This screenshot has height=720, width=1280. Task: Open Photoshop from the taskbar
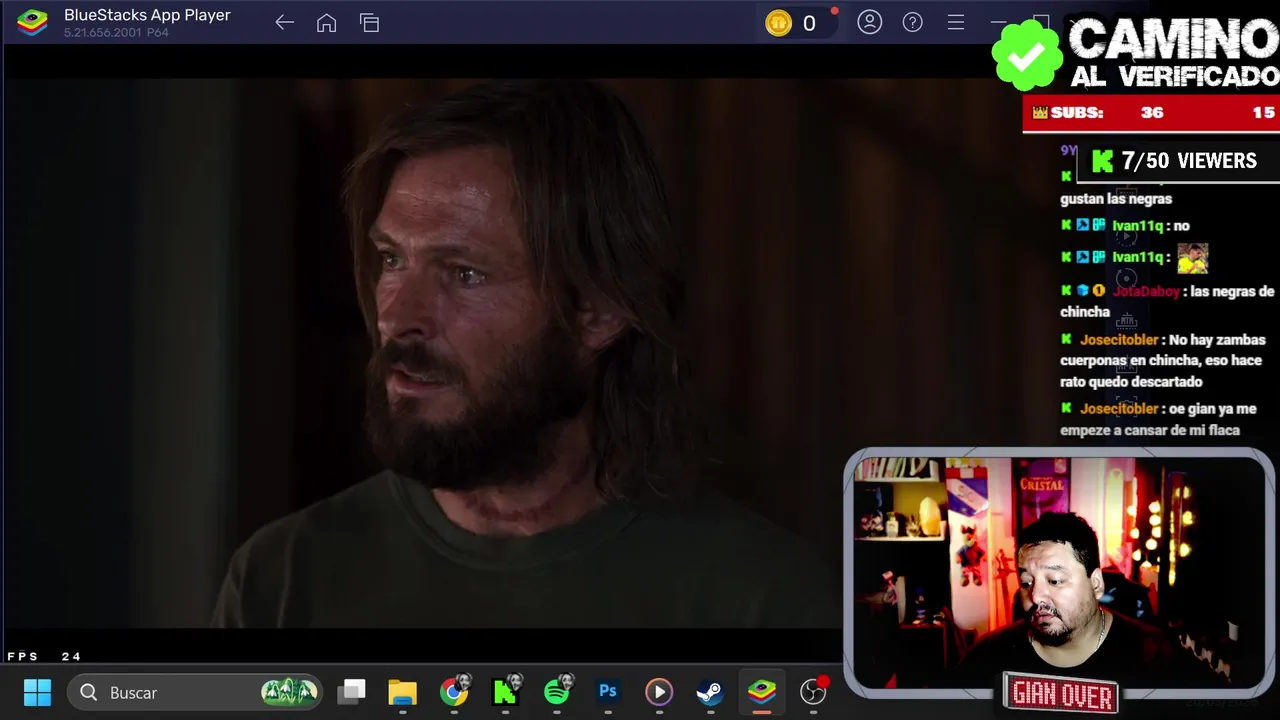[x=607, y=691]
